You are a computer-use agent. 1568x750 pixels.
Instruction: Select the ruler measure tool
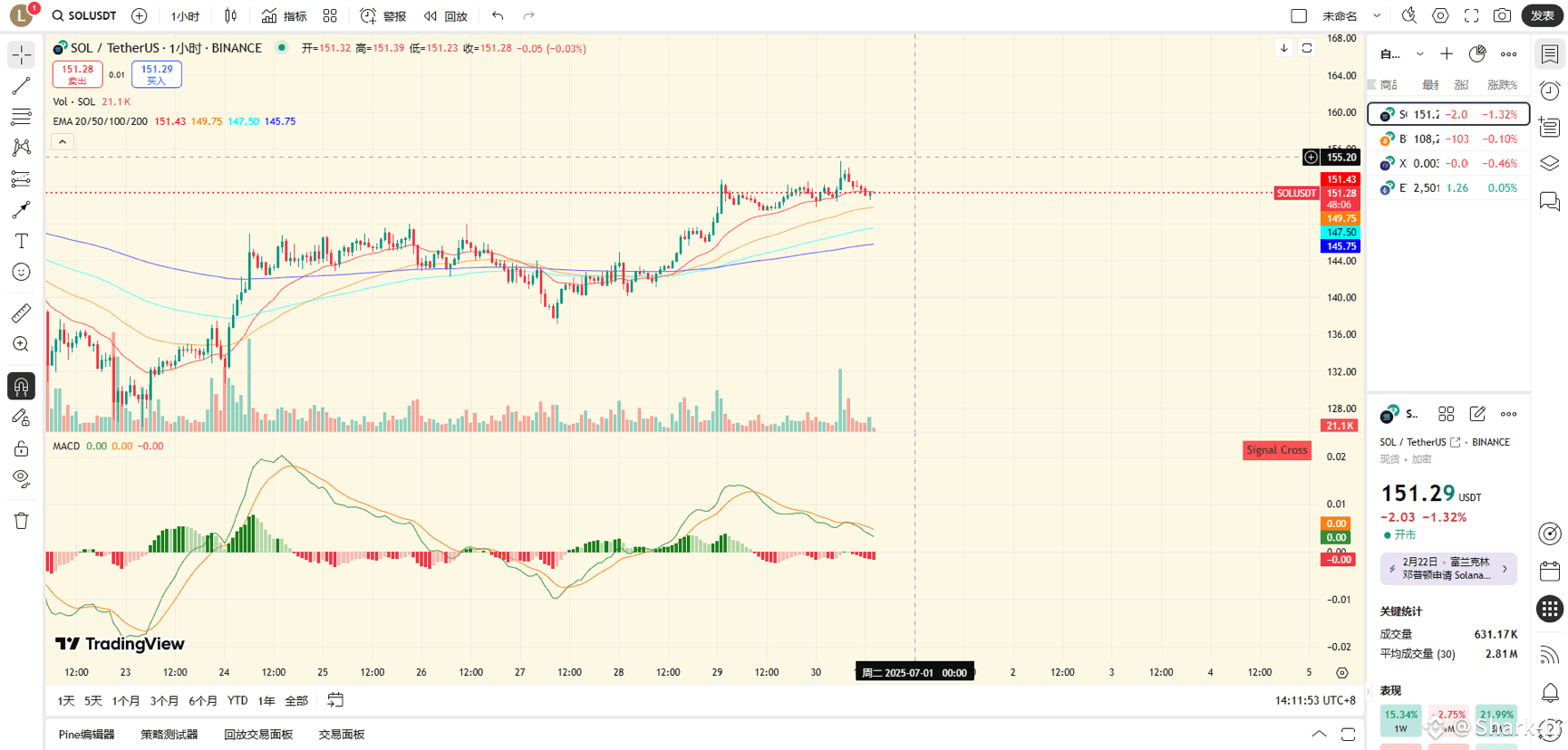[x=21, y=313]
